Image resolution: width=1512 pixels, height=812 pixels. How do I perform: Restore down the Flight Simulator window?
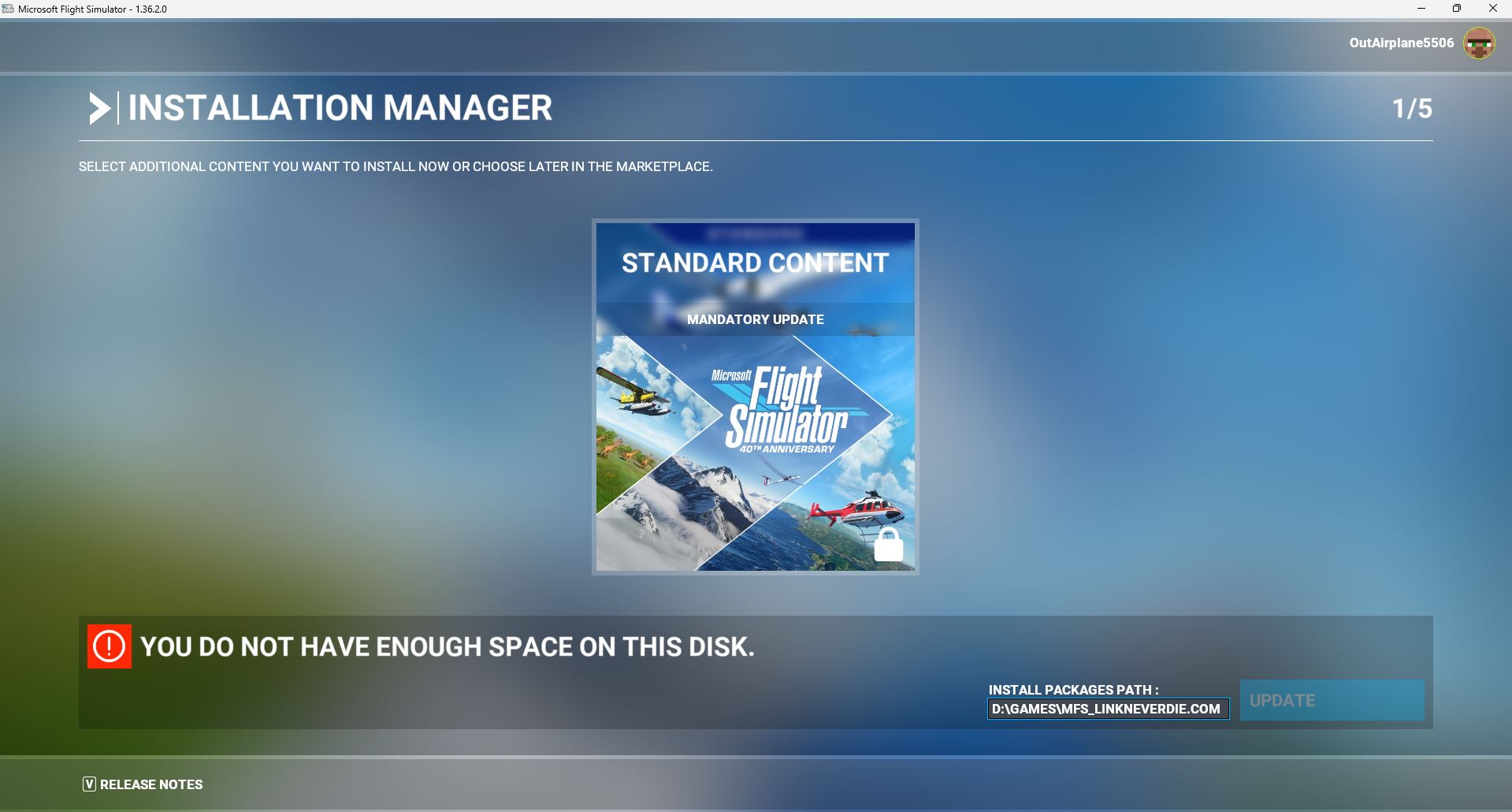[1457, 9]
